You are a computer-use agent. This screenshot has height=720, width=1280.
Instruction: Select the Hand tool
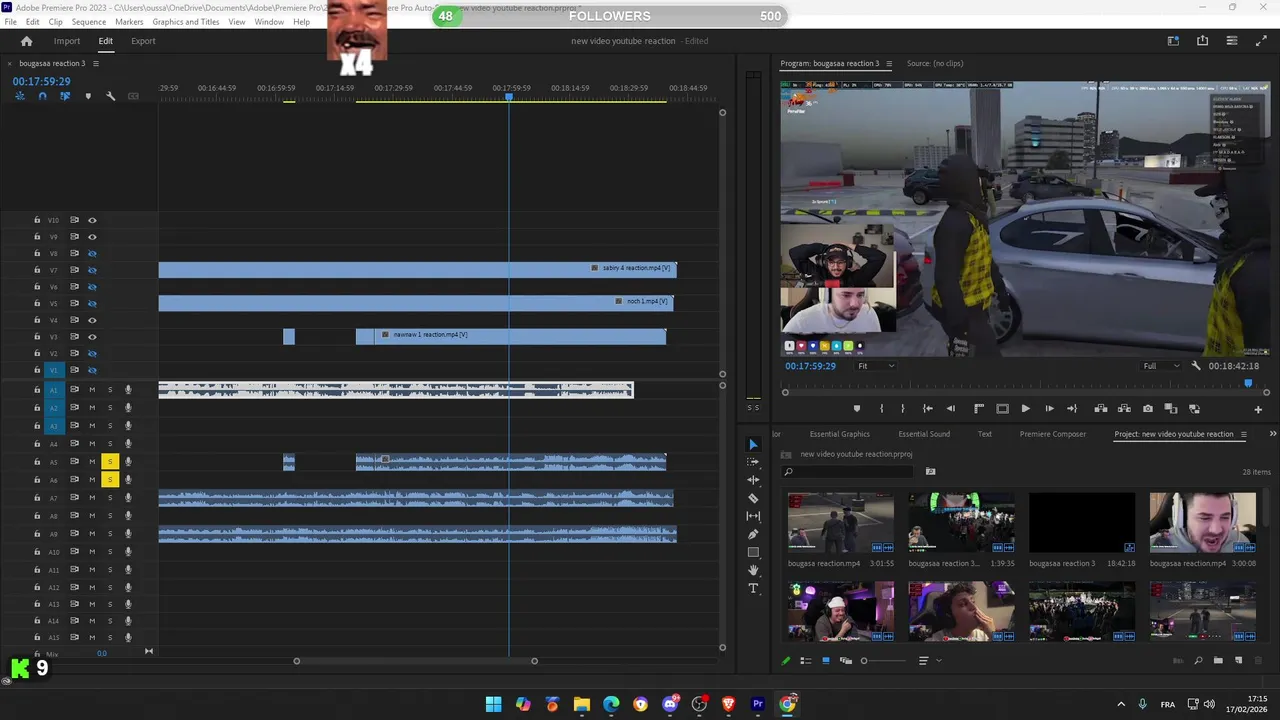tap(753, 570)
